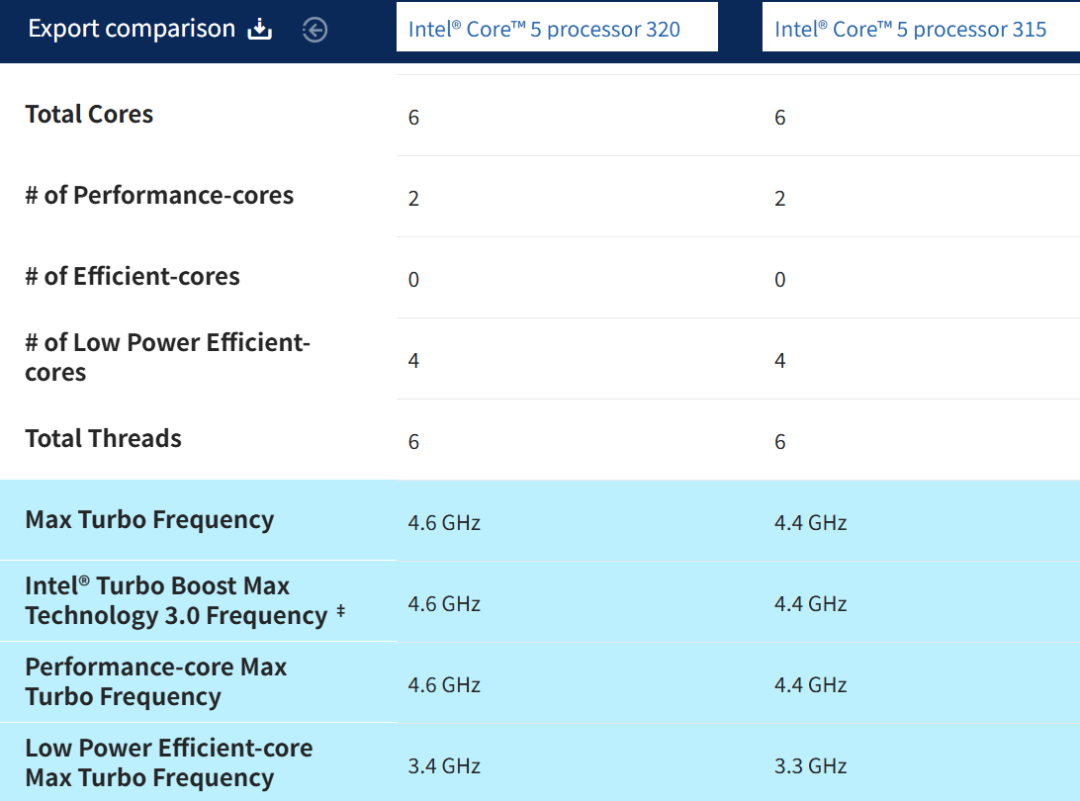The image size is (1080, 801).
Task: Open Intel Core 5 processor 315 link
Action: point(911,29)
